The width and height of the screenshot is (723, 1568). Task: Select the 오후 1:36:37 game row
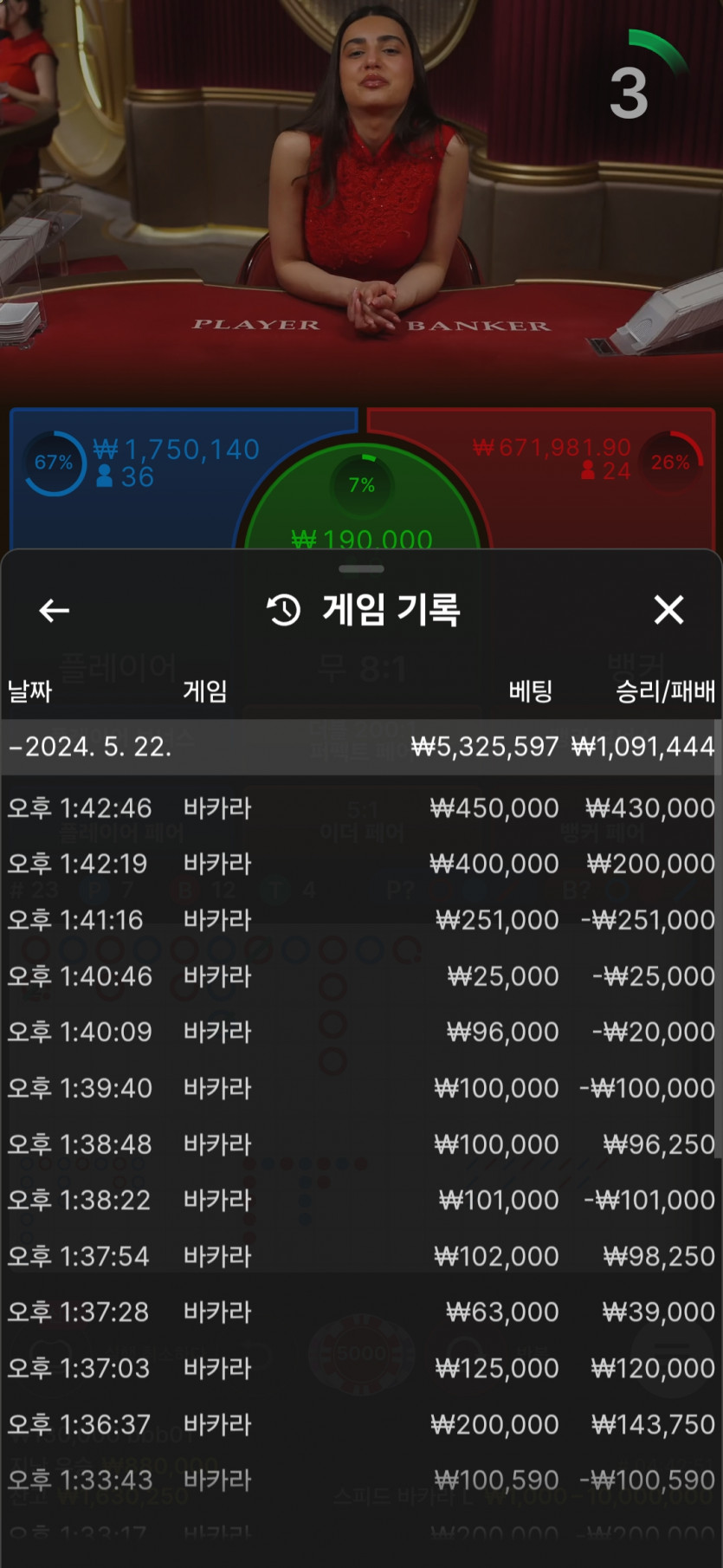pos(361,1424)
